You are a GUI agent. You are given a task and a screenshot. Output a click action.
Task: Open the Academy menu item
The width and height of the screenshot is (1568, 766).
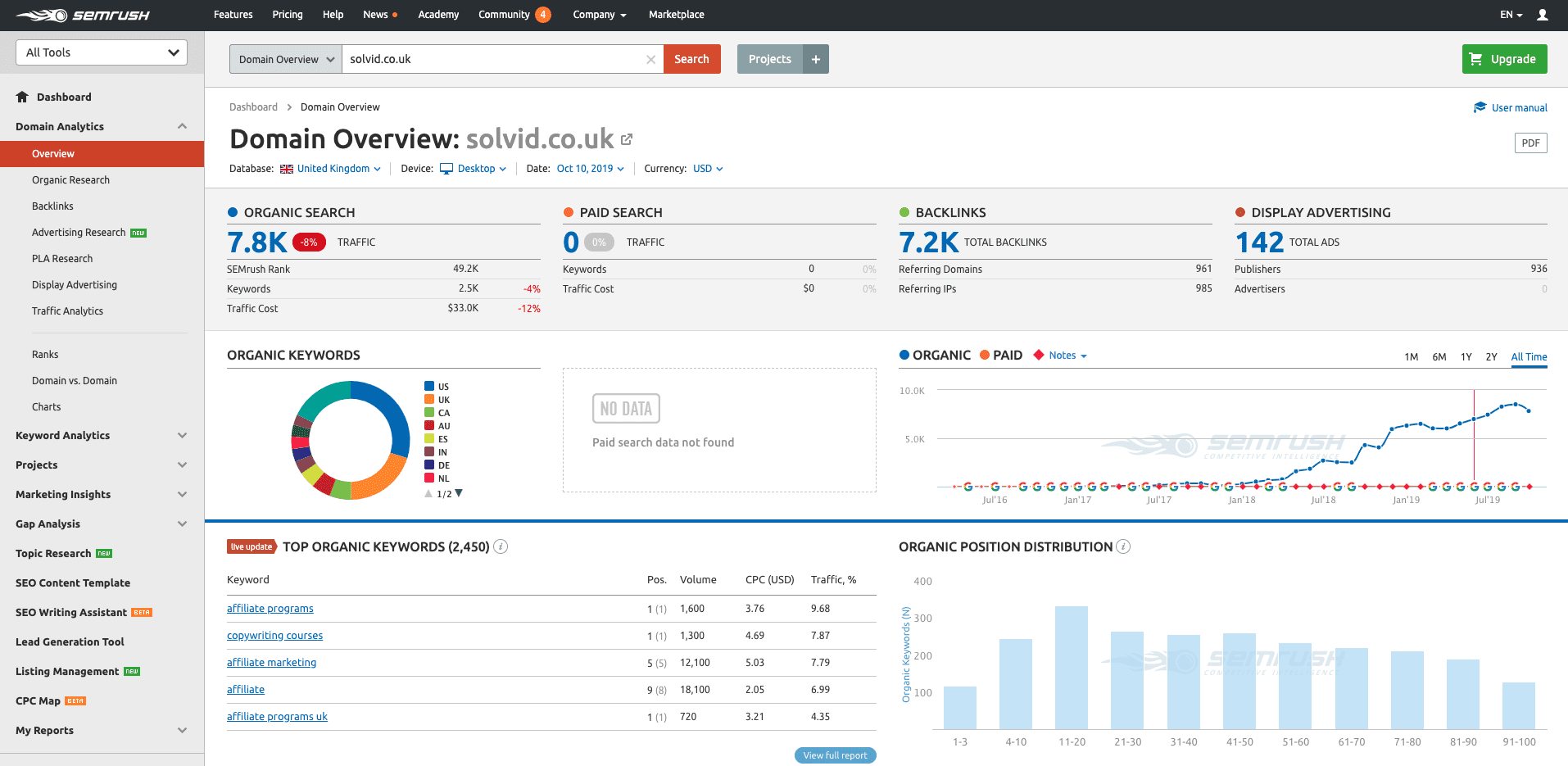(438, 15)
